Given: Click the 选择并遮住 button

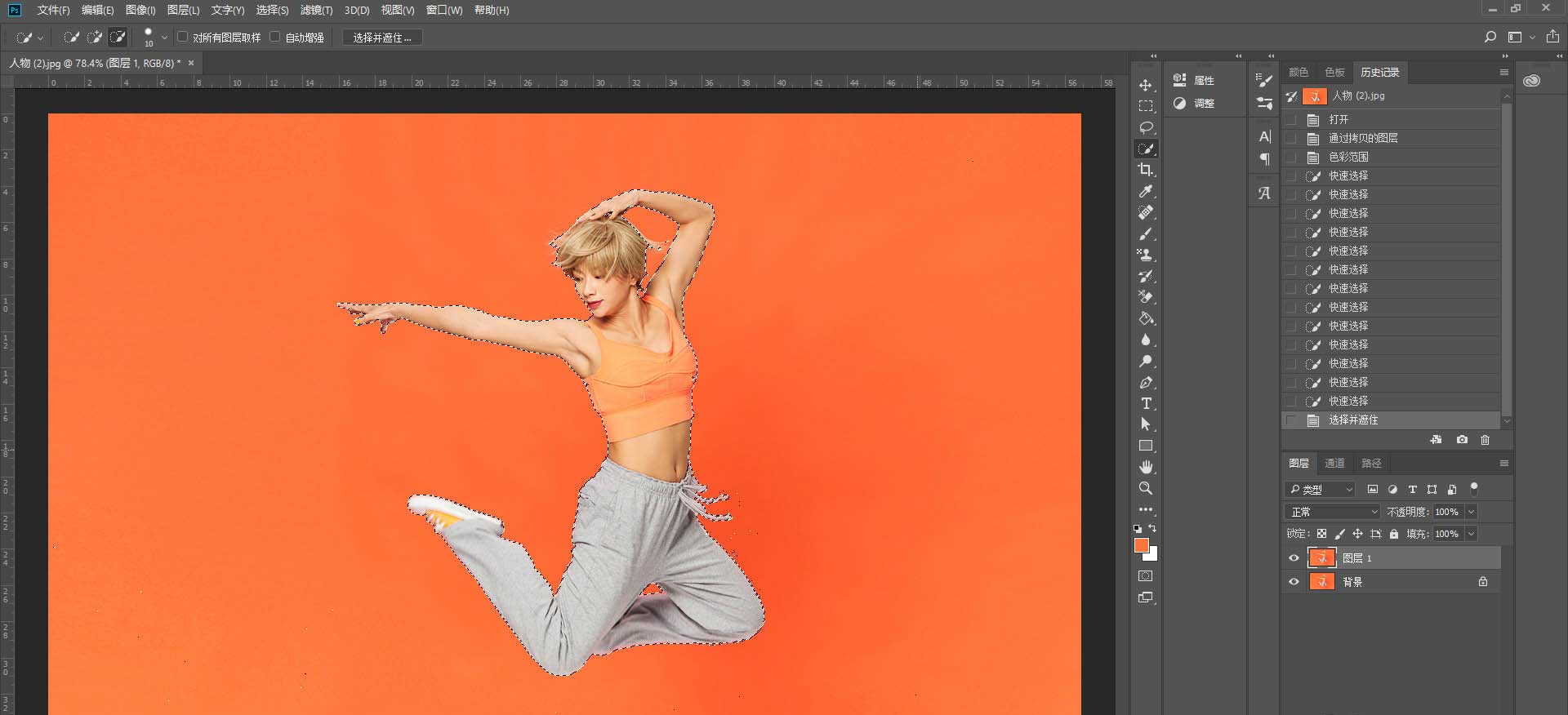Looking at the screenshot, I should 382,38.
